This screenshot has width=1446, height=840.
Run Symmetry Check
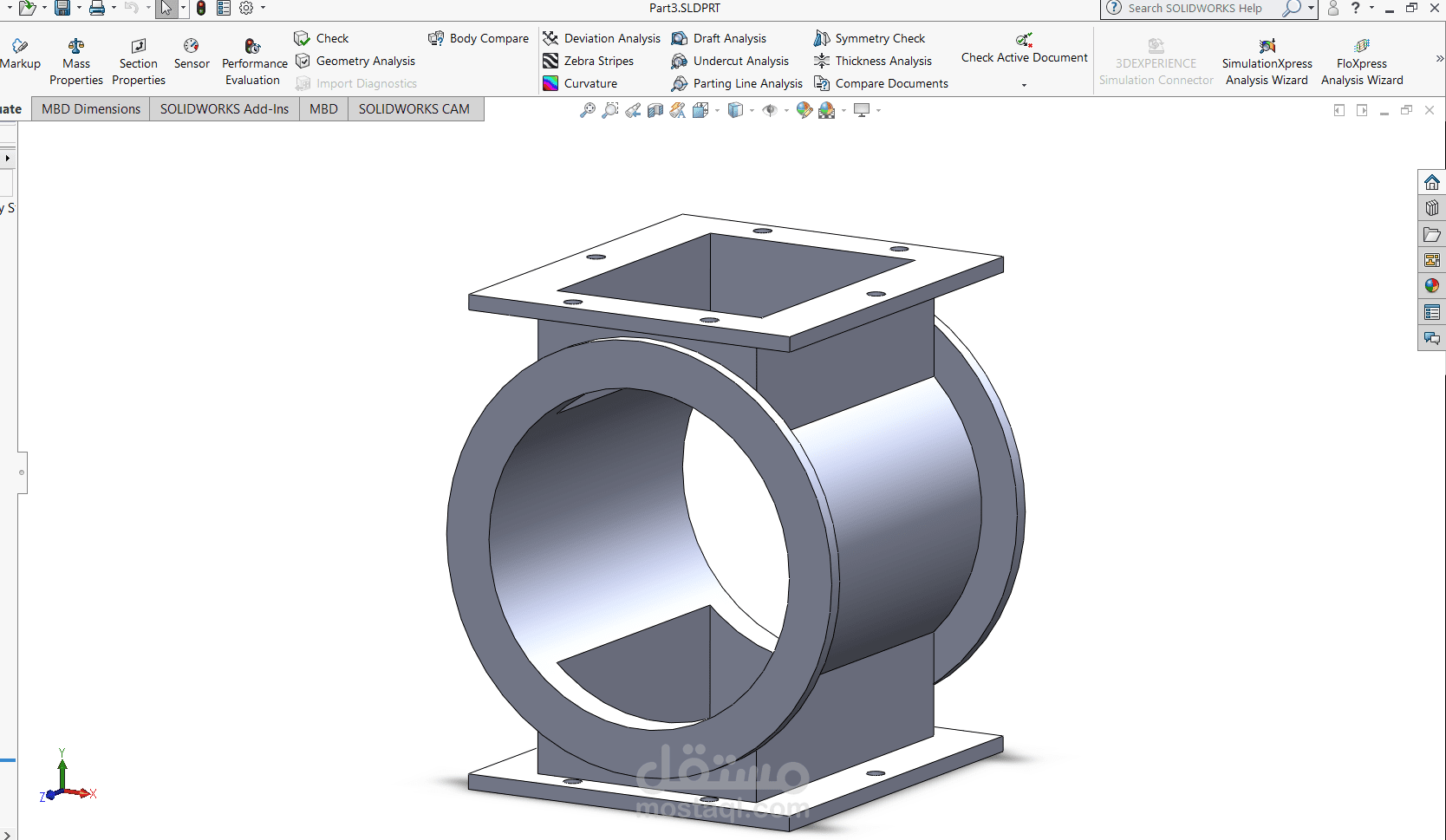(x=870, y=38)
